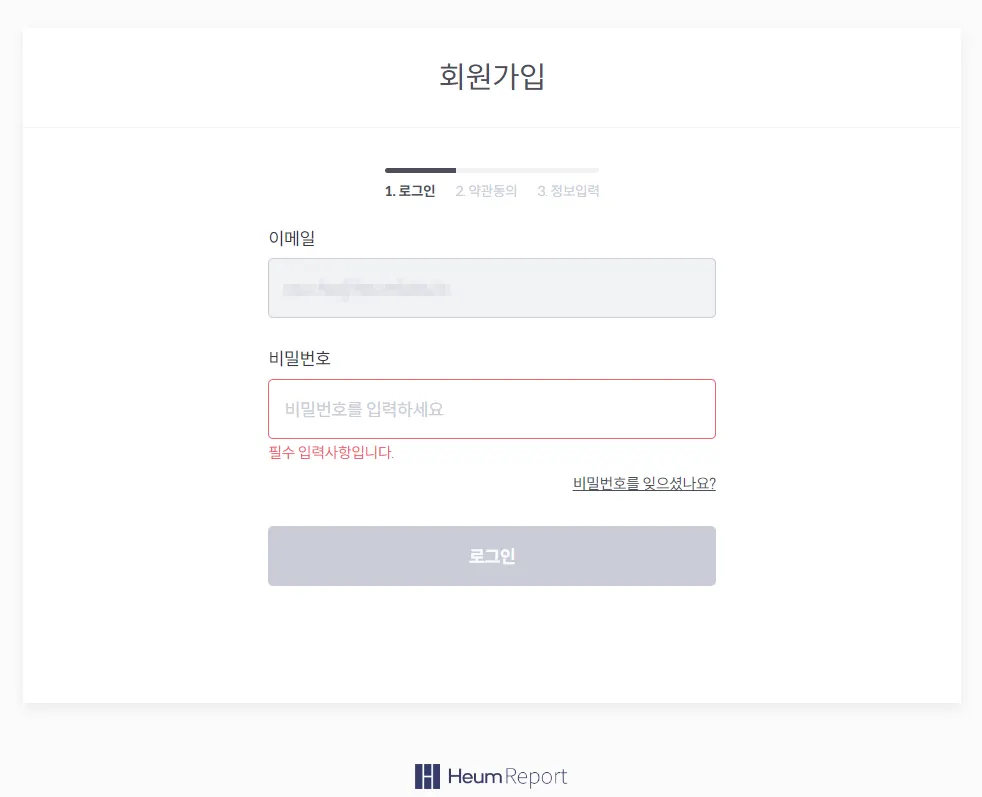Select step 2. 약관동의 label
Viewport: 982px width, 797px height.
click(486, 191)
